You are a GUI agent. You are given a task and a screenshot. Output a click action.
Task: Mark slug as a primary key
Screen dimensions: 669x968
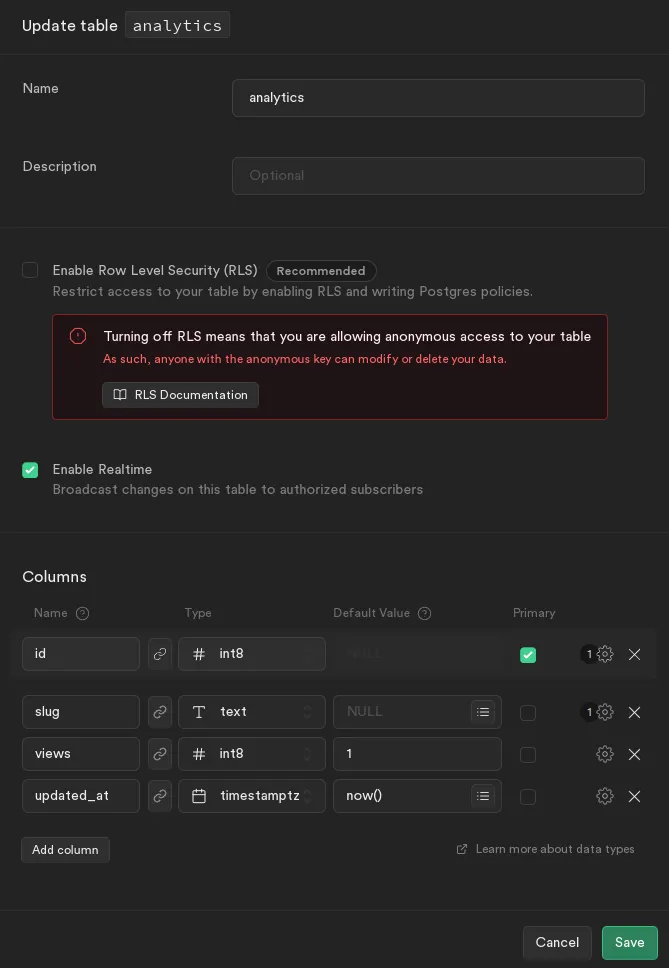click(x=528, y=713)
